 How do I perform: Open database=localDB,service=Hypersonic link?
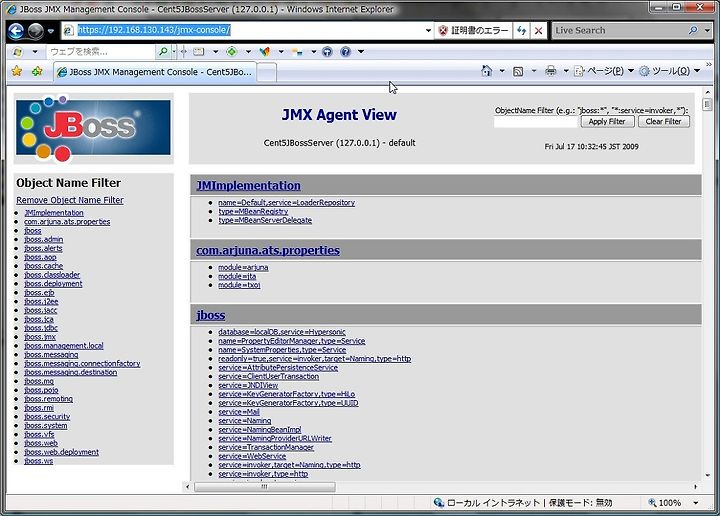pyautogui.click(x=281, y=332)
